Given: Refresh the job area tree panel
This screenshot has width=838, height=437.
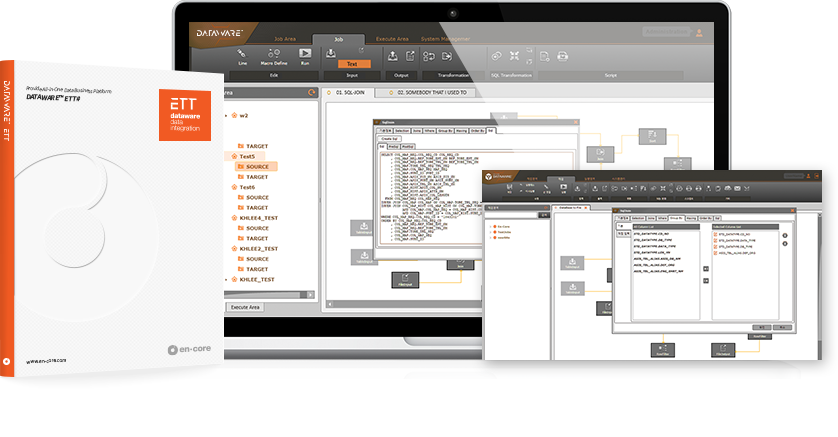Looking at the screenshot, I should [x=312, y=92].
